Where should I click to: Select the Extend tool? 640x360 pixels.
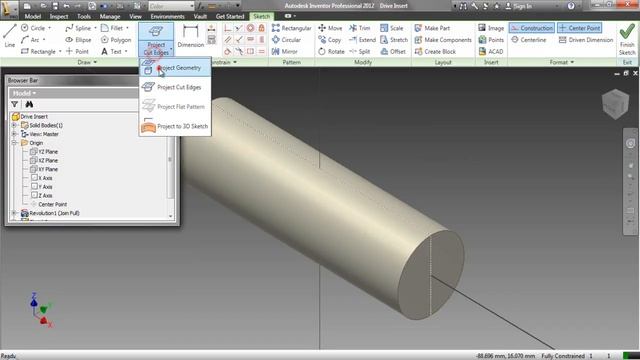362,40
